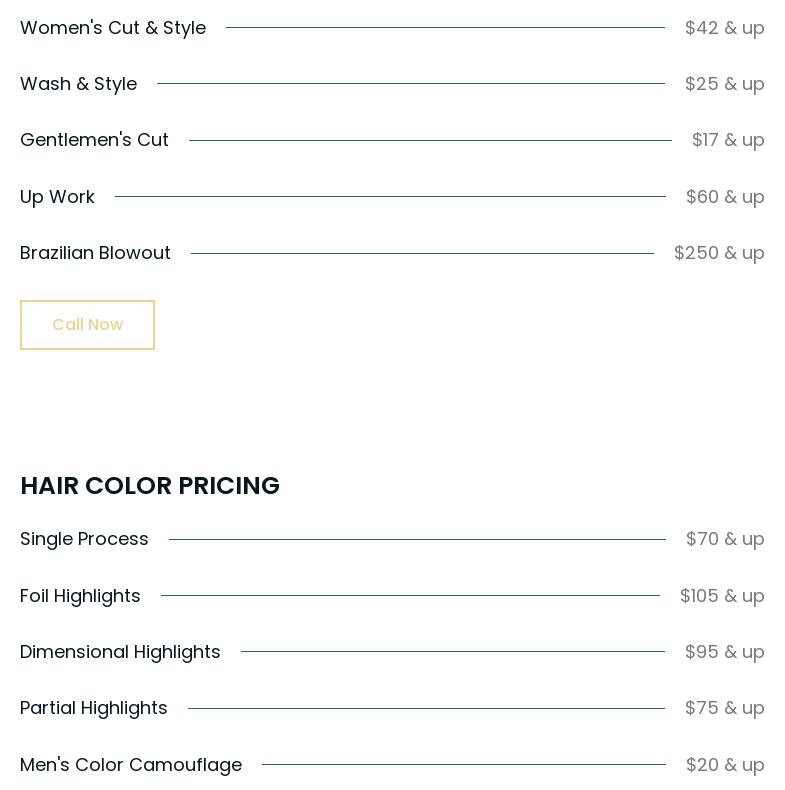Click the Brazilian Blowout service label
The image size is (785, 790).
pos(95,253)
